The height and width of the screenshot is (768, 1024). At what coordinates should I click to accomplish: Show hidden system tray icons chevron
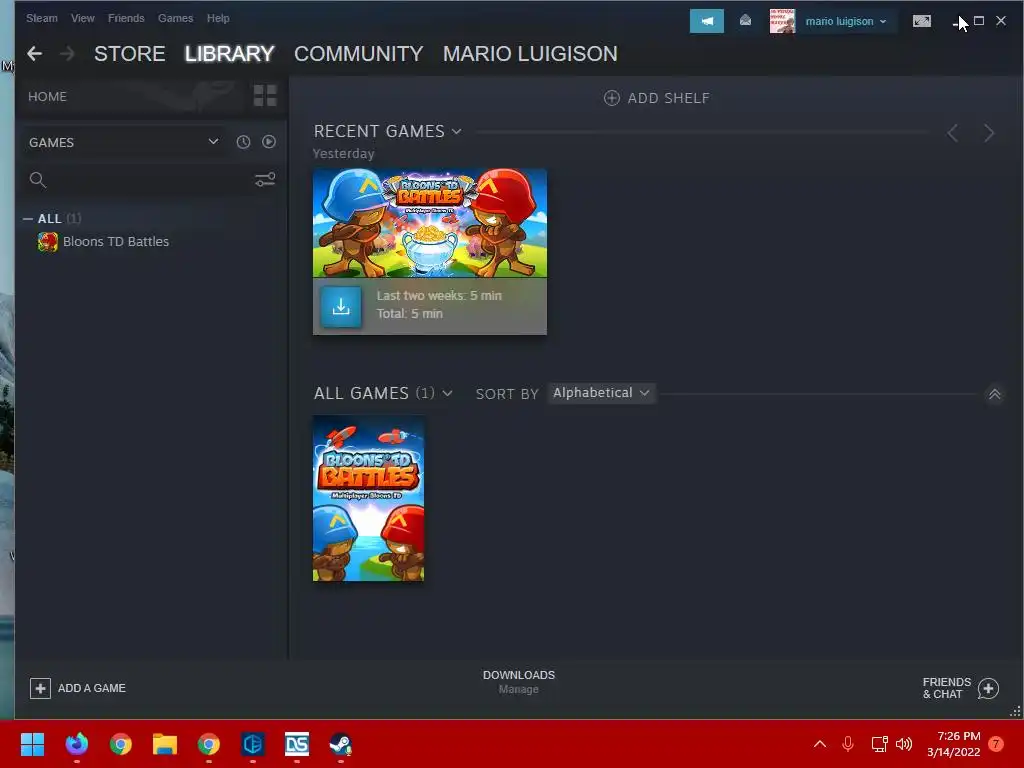point(820,744)
